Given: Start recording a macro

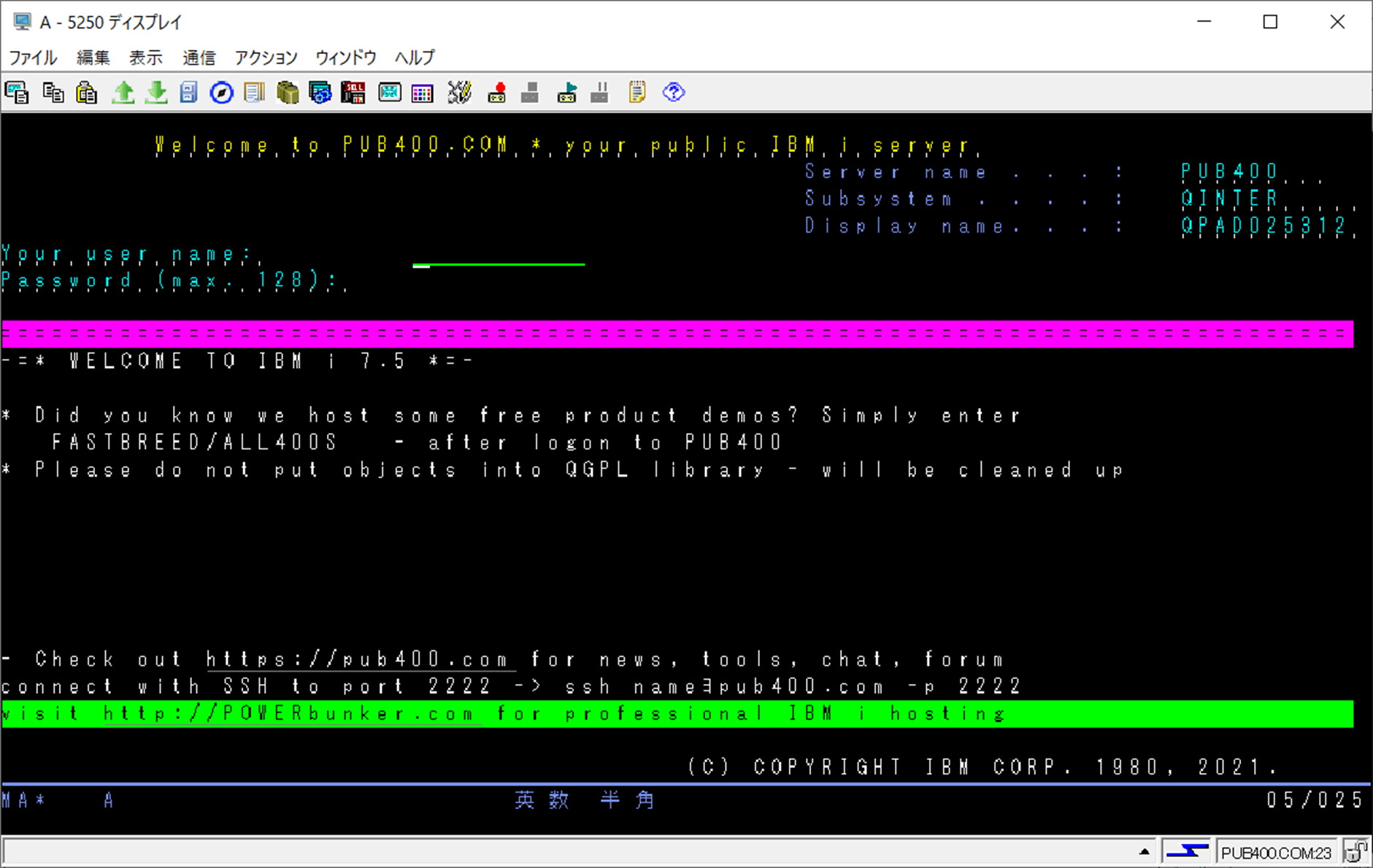Looking at the screenshot, I should click(496, 93).
